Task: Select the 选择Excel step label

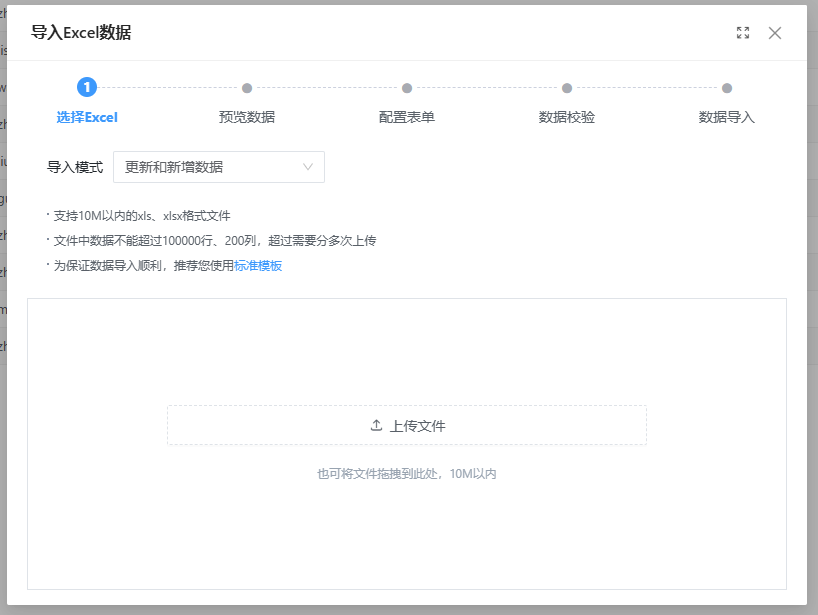Action: tap(87, 117)
